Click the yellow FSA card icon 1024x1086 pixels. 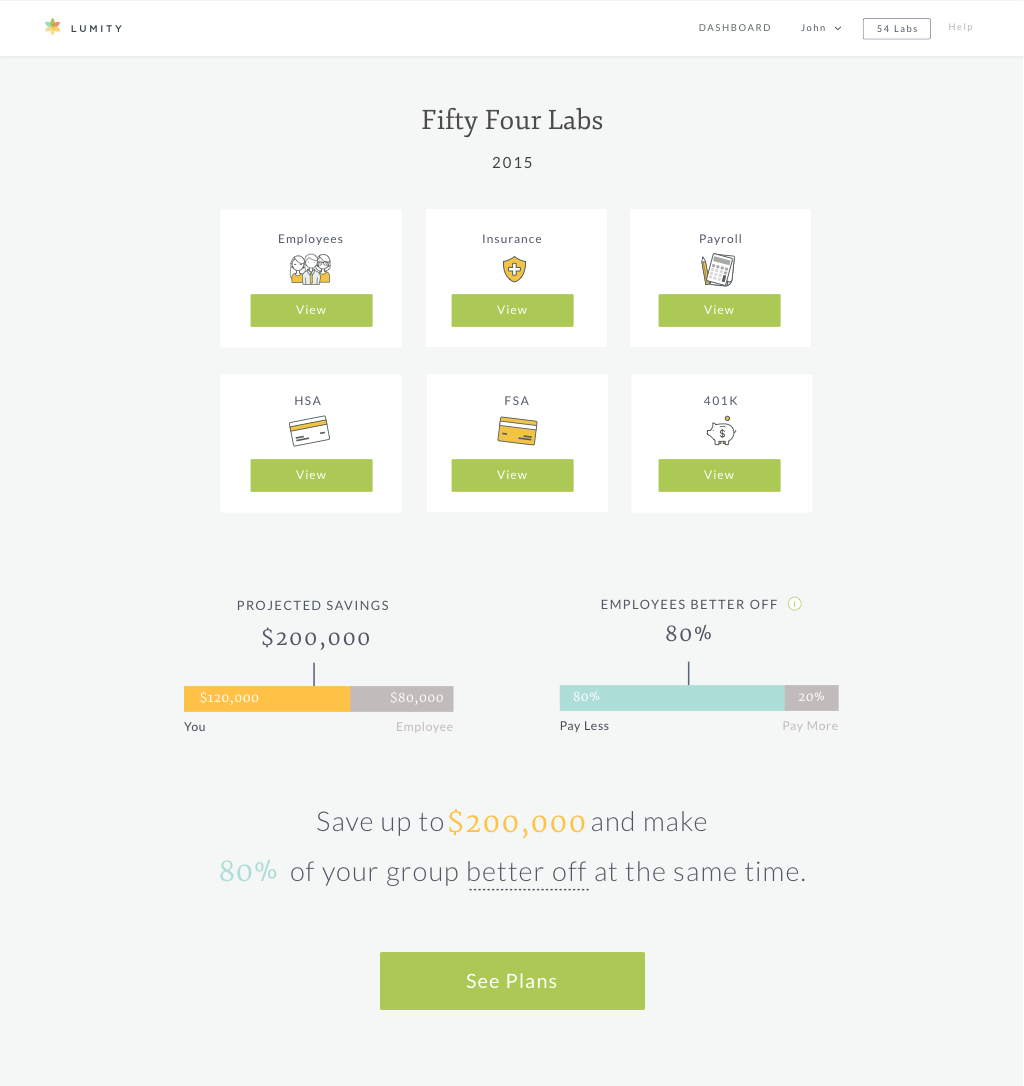point(518,431)
